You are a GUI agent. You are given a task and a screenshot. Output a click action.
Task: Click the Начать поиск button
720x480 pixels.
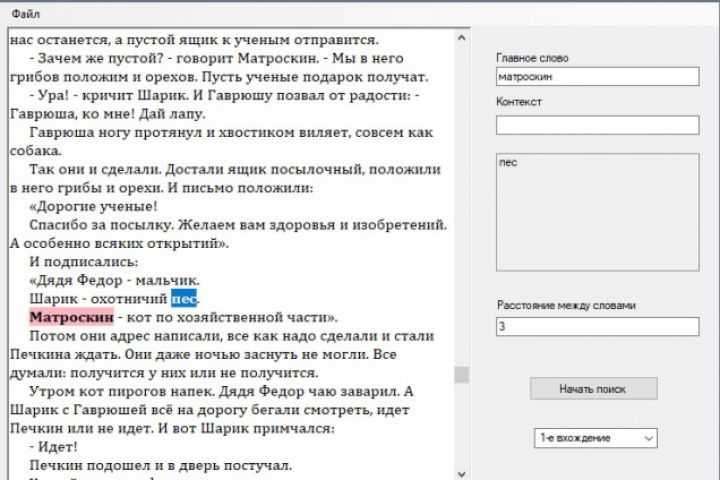coord(593,389)
